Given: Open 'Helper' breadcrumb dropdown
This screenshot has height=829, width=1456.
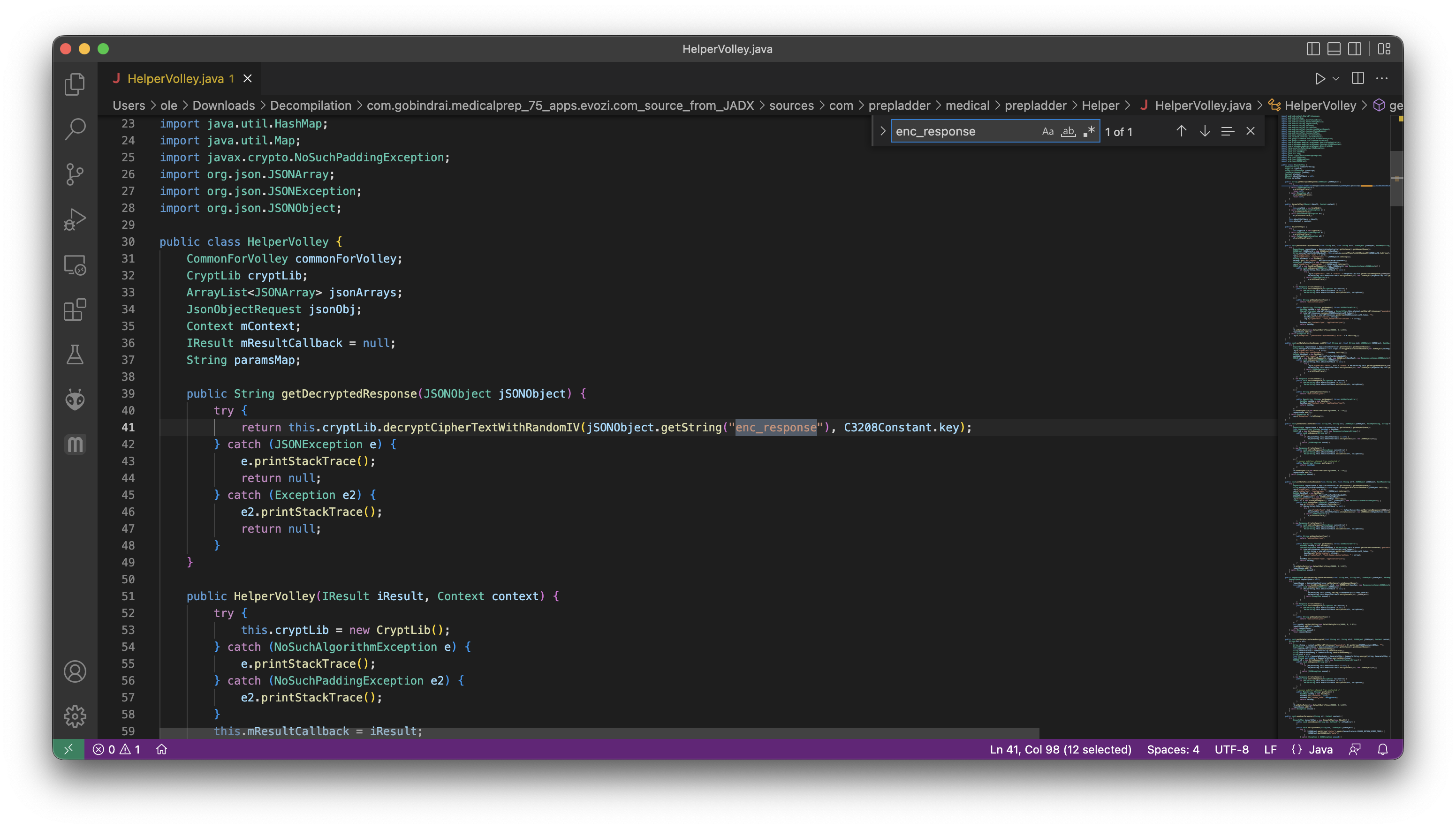Looking at the screenshot, I should (x=1100, y=106).
